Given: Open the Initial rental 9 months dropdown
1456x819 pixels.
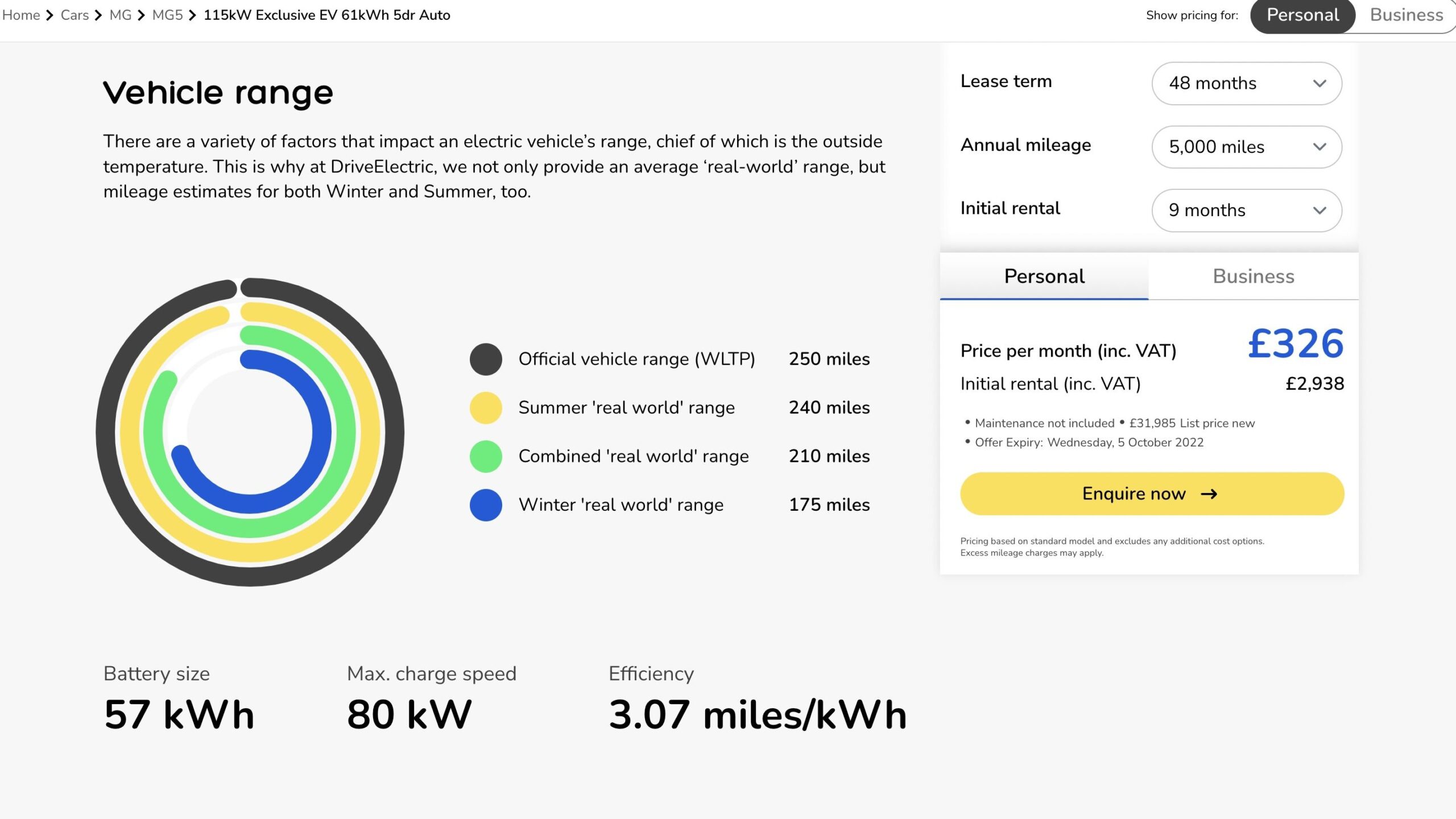Looking at the screenshot, I should tap(1247, 210).
